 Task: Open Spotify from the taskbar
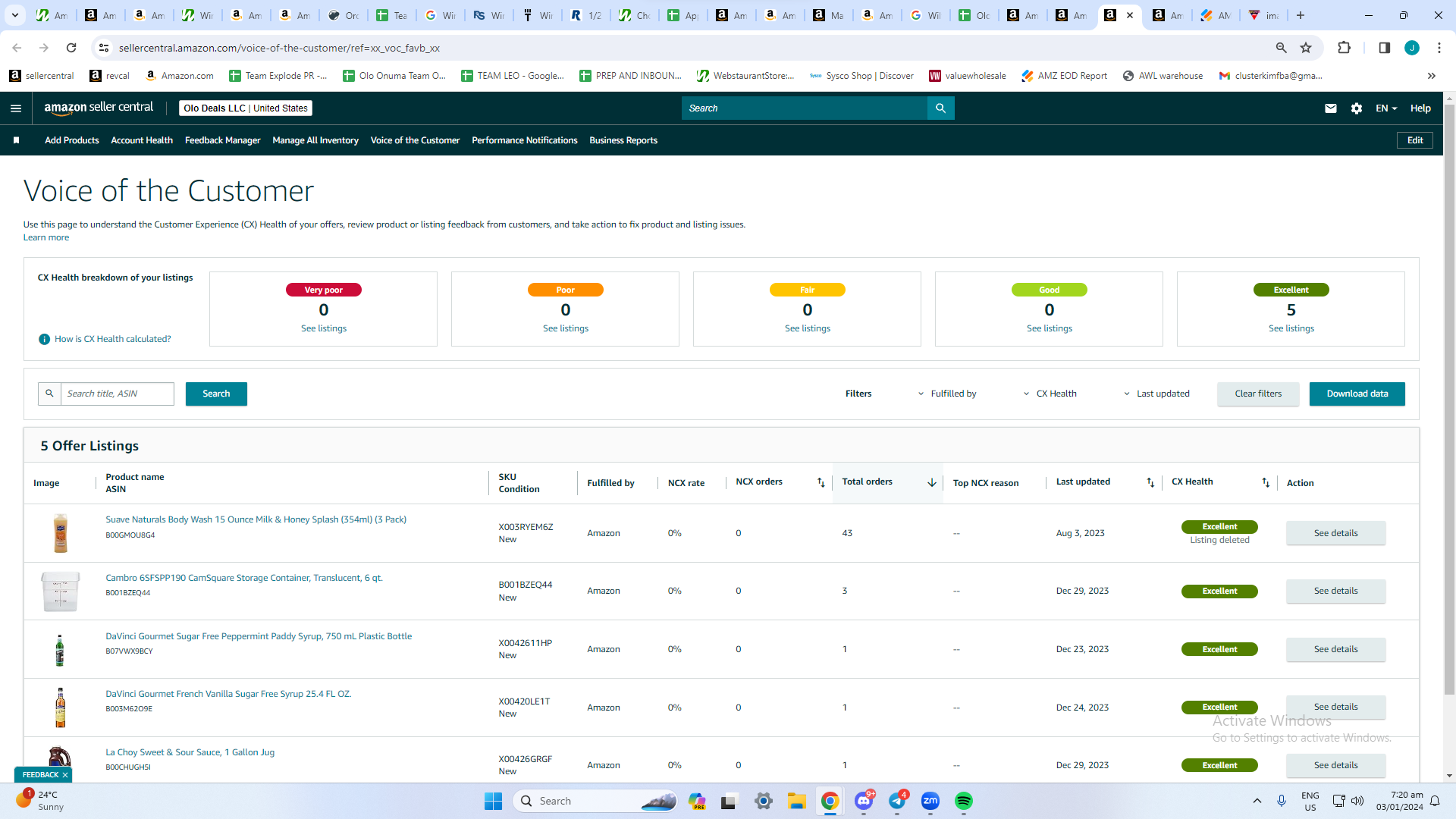coord(964,801)
